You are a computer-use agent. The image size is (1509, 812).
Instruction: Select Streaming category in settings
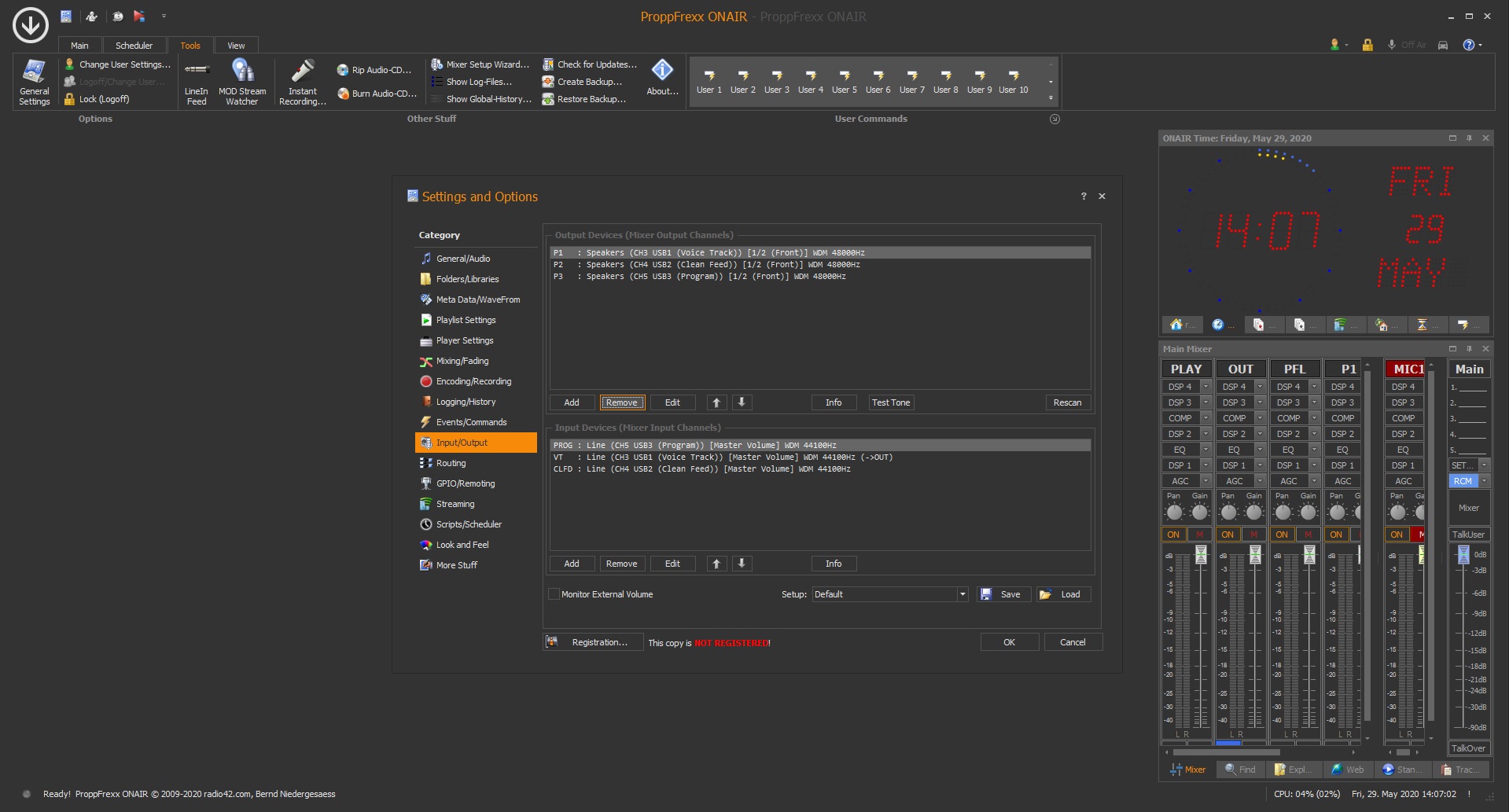coord(455,504)
